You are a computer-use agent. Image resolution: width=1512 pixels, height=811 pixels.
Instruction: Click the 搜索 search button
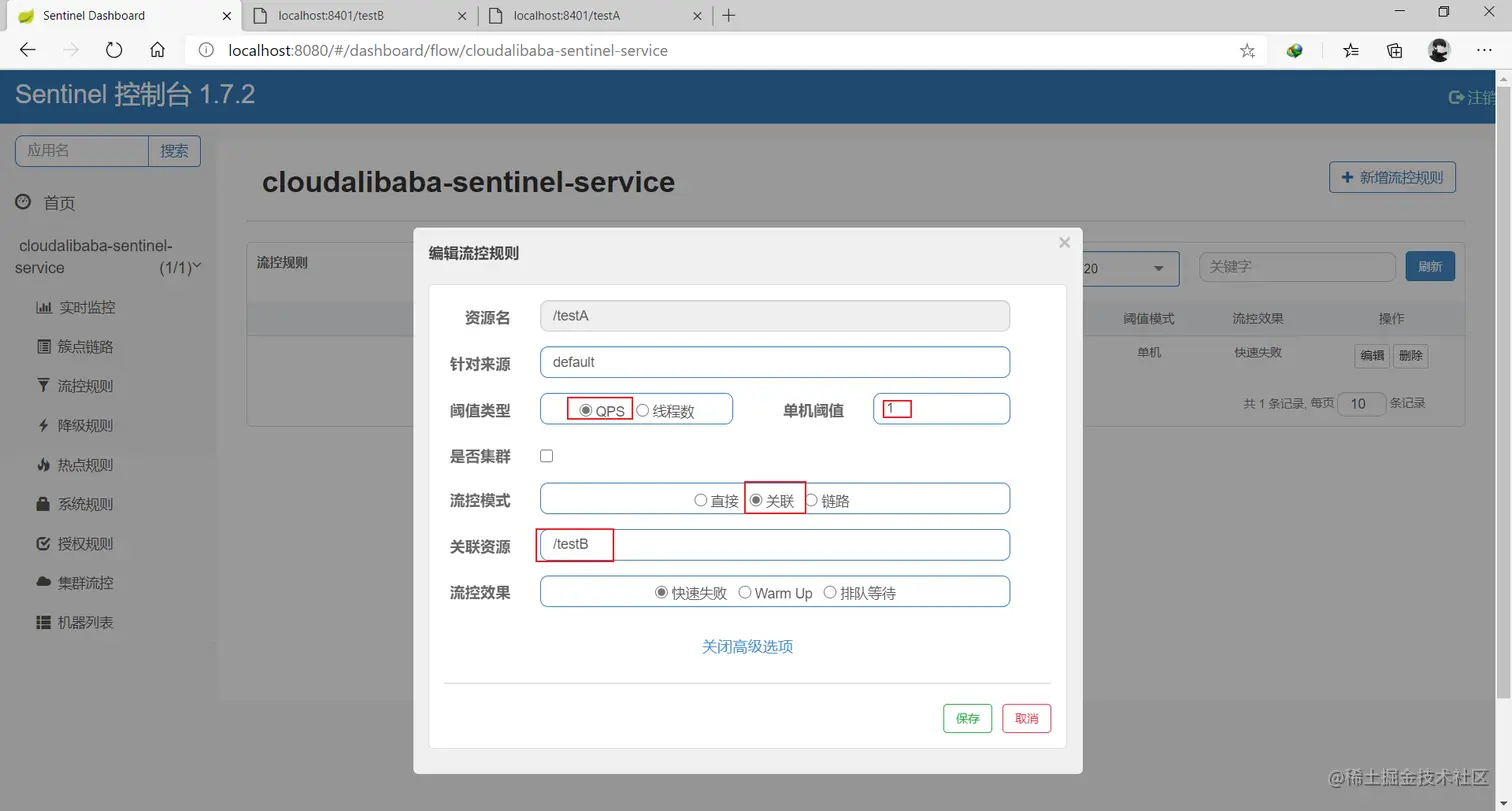click(174, 151)
